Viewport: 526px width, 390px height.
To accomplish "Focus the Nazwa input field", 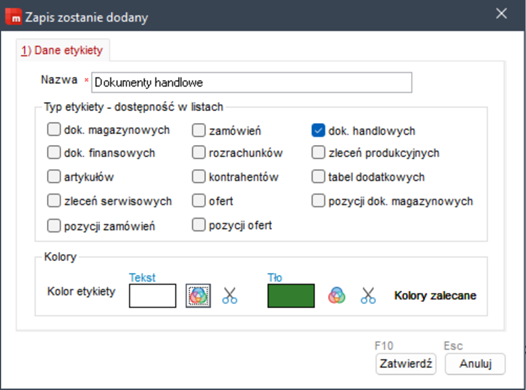I will (252, 82).
